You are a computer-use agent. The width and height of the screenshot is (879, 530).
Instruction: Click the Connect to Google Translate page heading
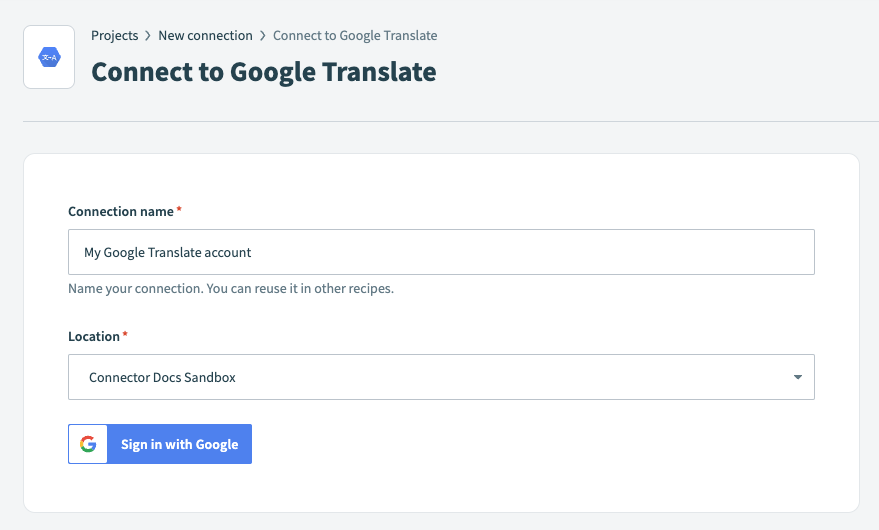pyautogui.click(x=263, y=72)
